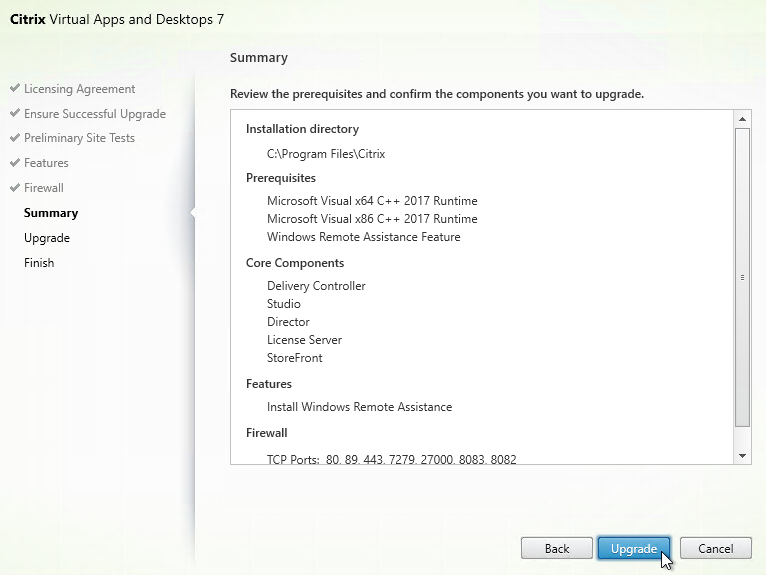
Task: Click the Upgrade button
Action: [x=634, y=549]
